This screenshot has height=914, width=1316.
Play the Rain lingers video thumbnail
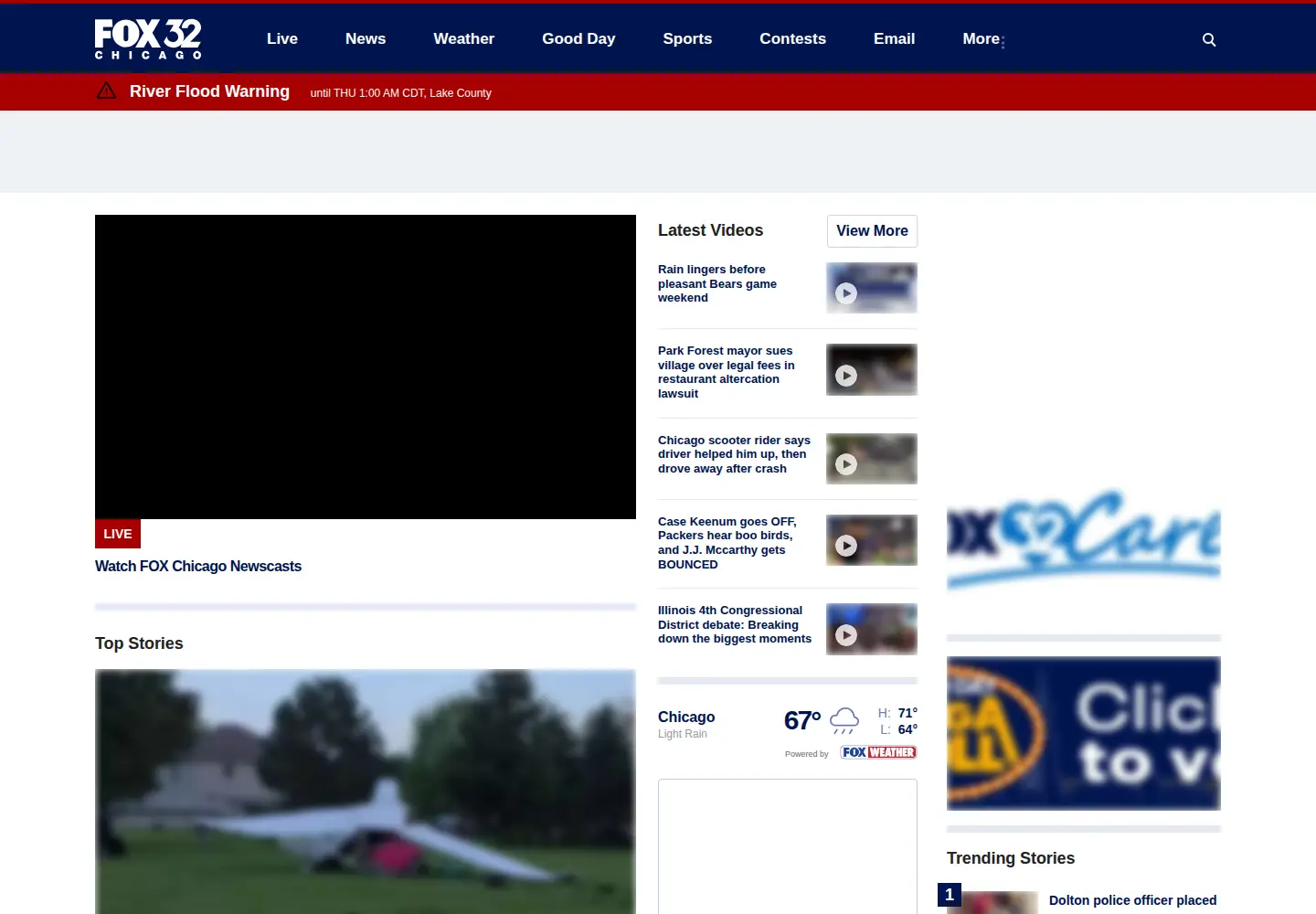click(x=872, y=288)
